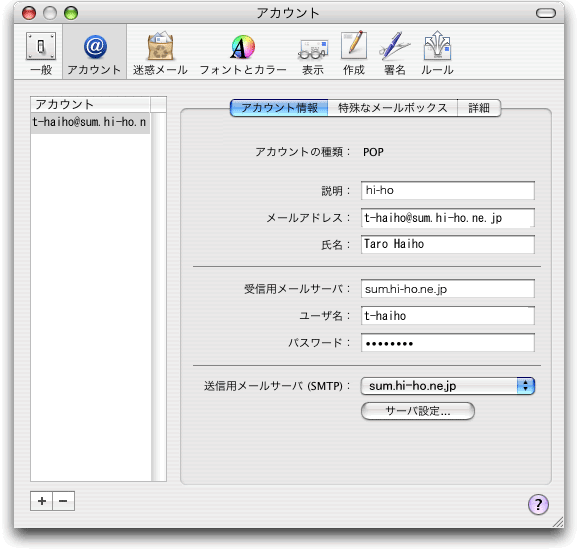Select the アカウント @ toolbar icon
This screenshot has width=578, height=551.
pos(94,53)
